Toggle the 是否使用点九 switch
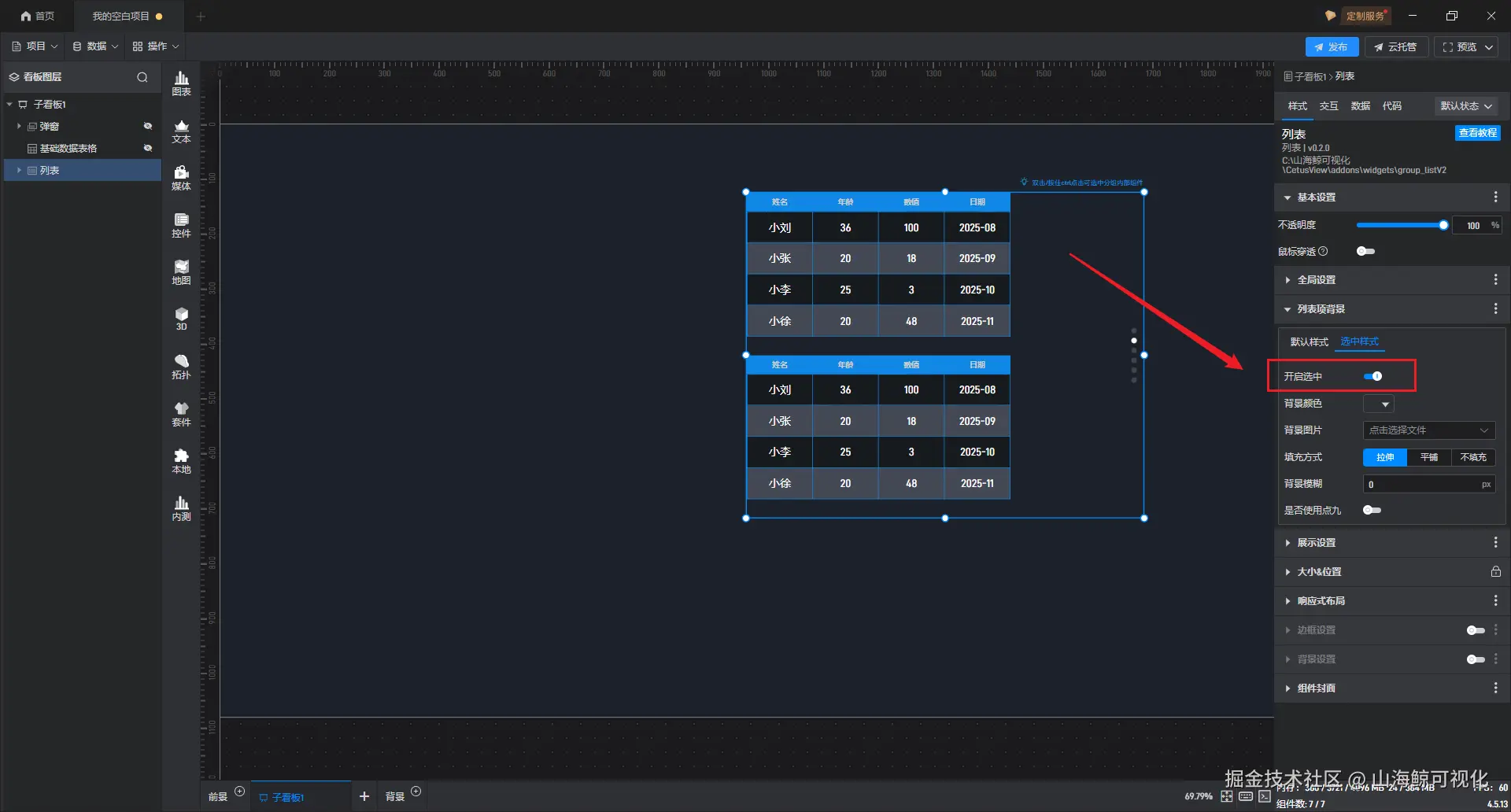 point(1372,511)
